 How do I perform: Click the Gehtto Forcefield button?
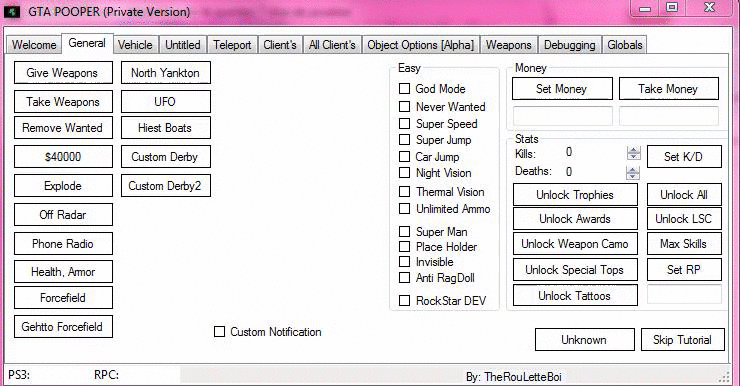click(x=63, y=327)
